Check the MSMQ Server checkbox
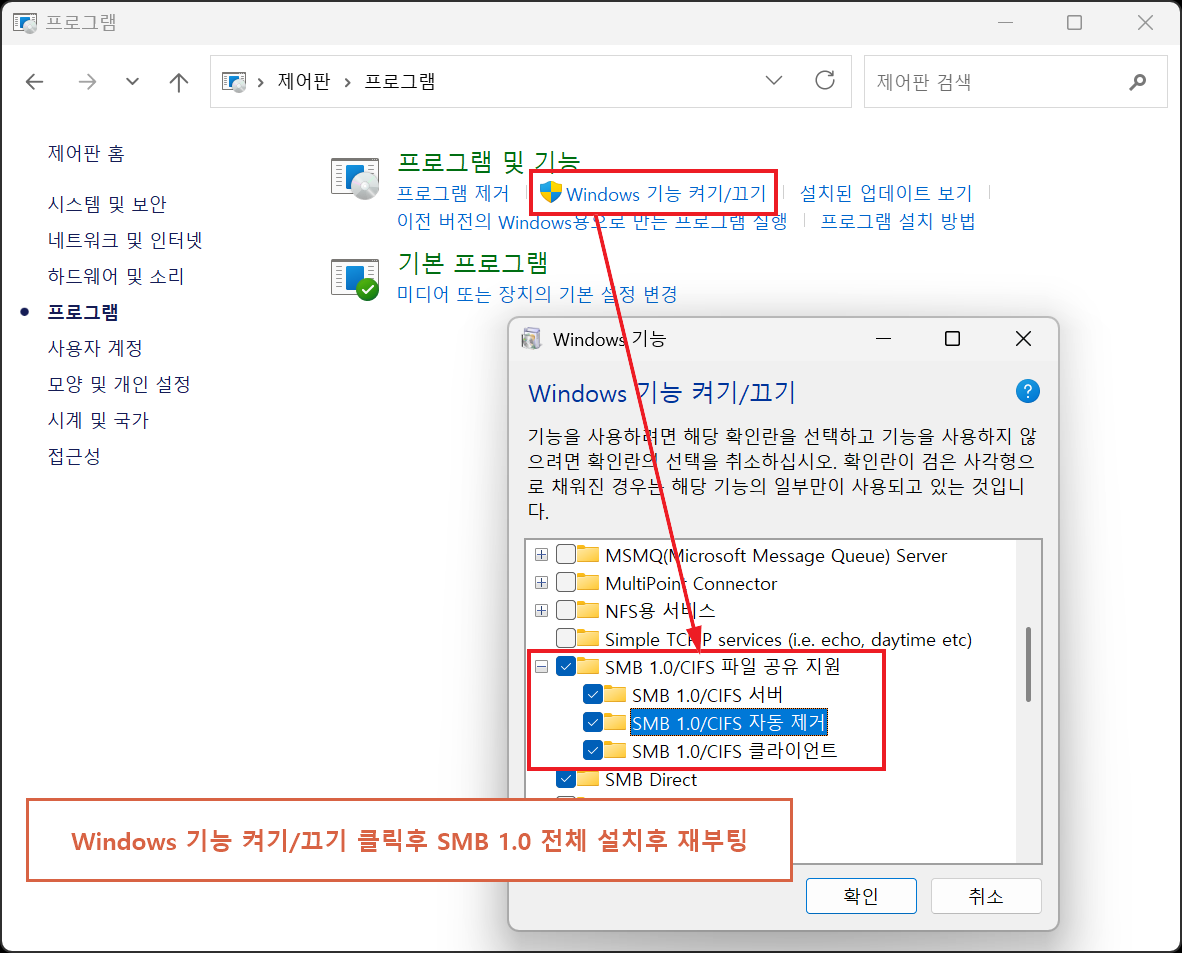 (566, 555)
